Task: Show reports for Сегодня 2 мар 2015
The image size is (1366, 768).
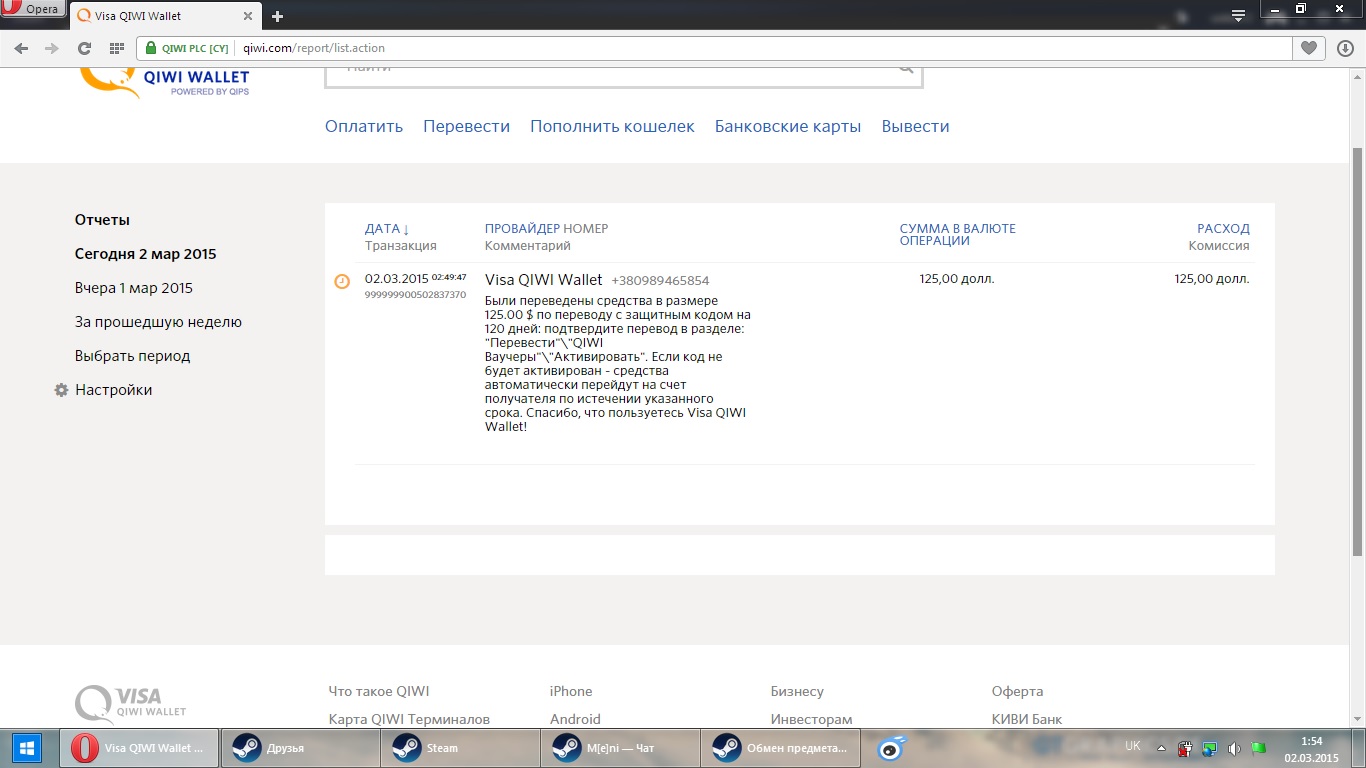Action: [146, 254]
